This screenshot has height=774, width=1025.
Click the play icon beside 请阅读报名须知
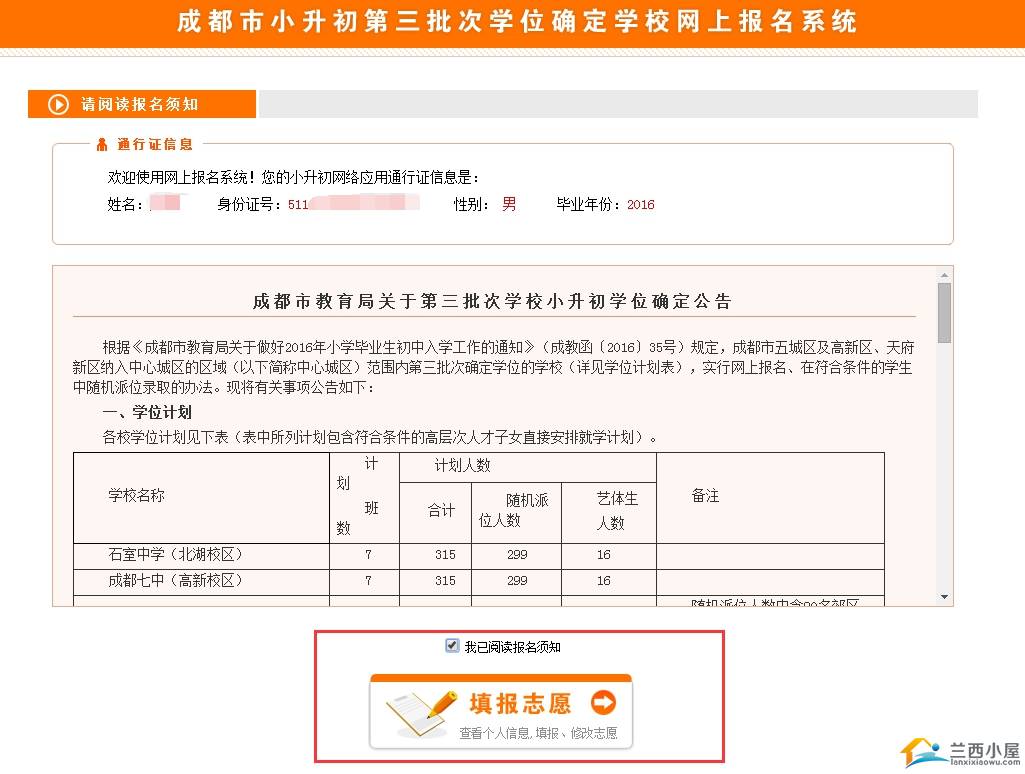point(60,104)
